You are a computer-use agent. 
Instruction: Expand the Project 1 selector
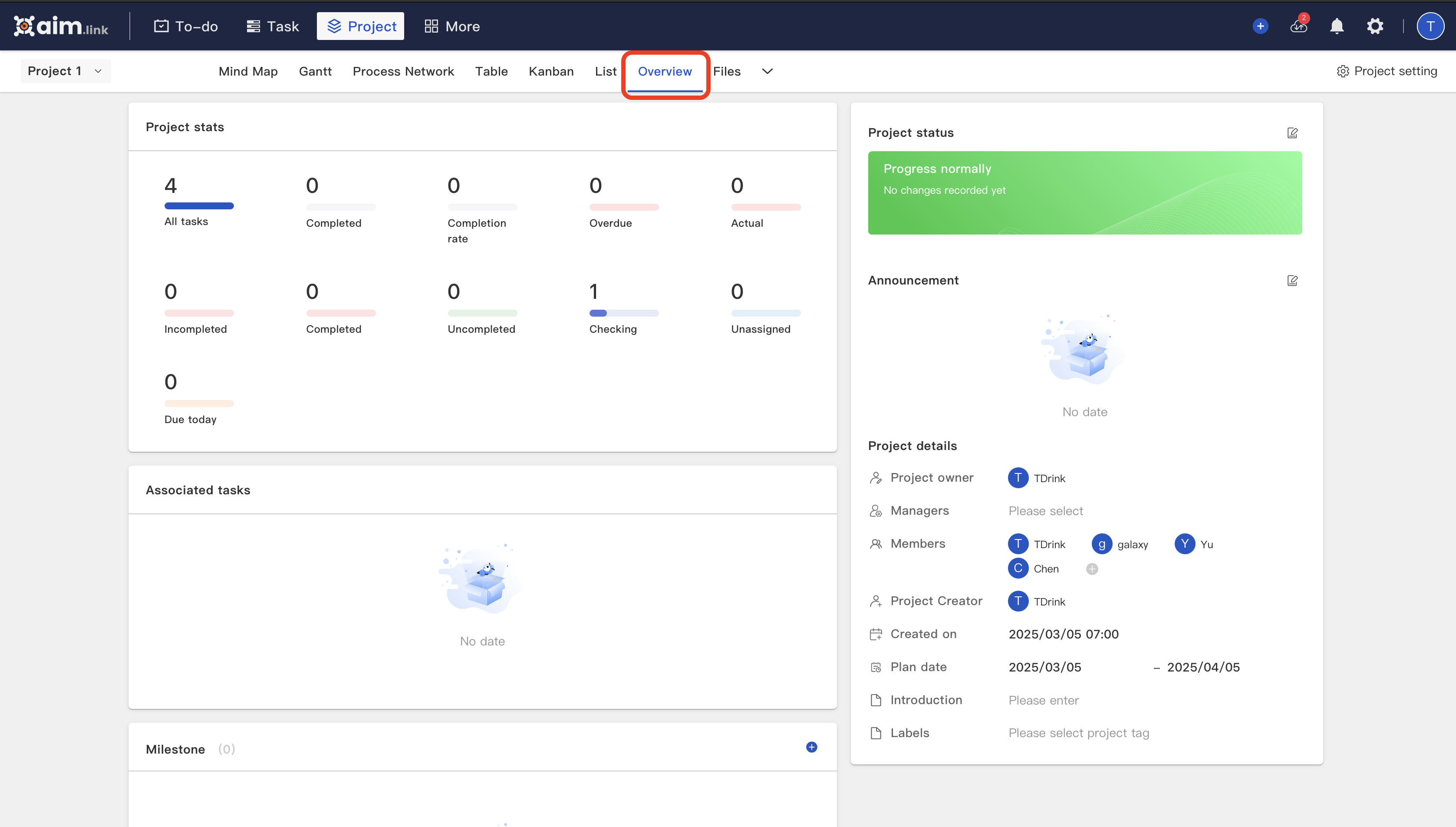pos(65,70)
